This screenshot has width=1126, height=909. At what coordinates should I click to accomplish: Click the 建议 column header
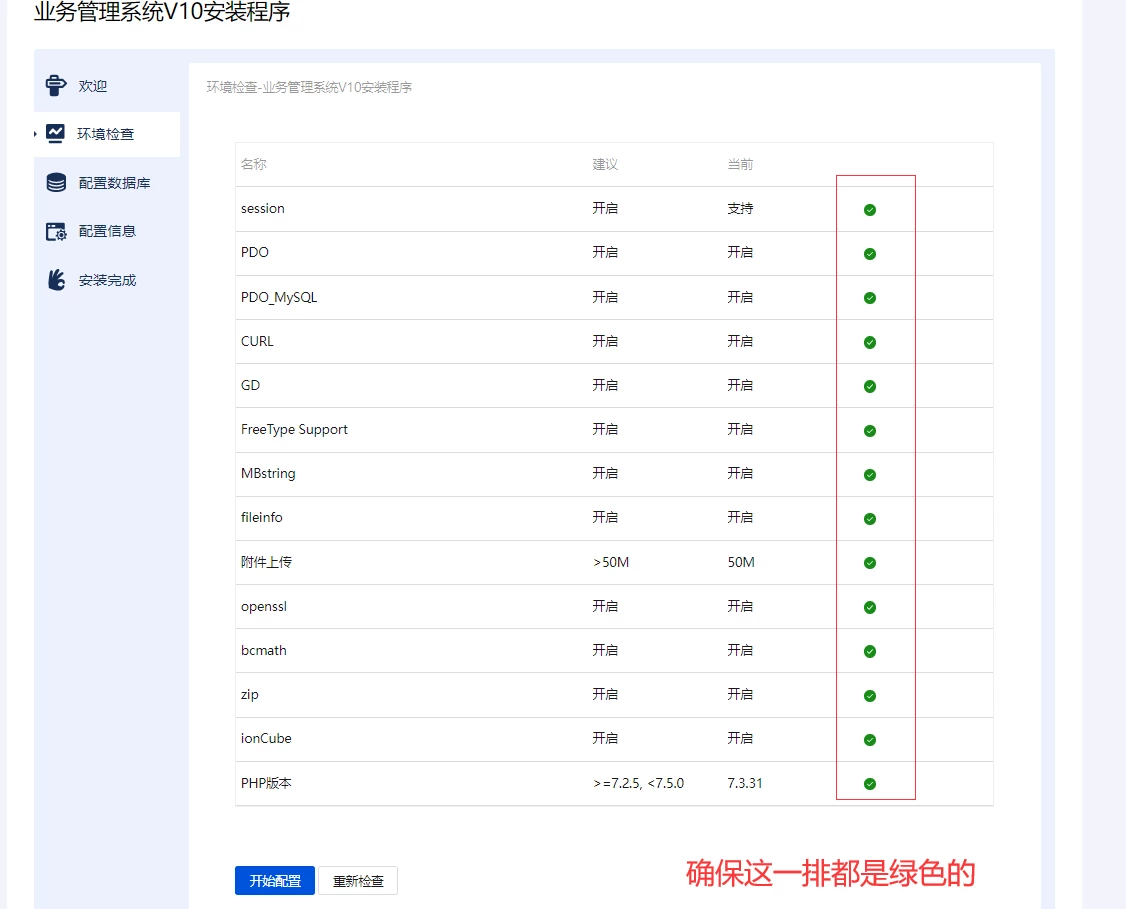(x=605, y=164)
